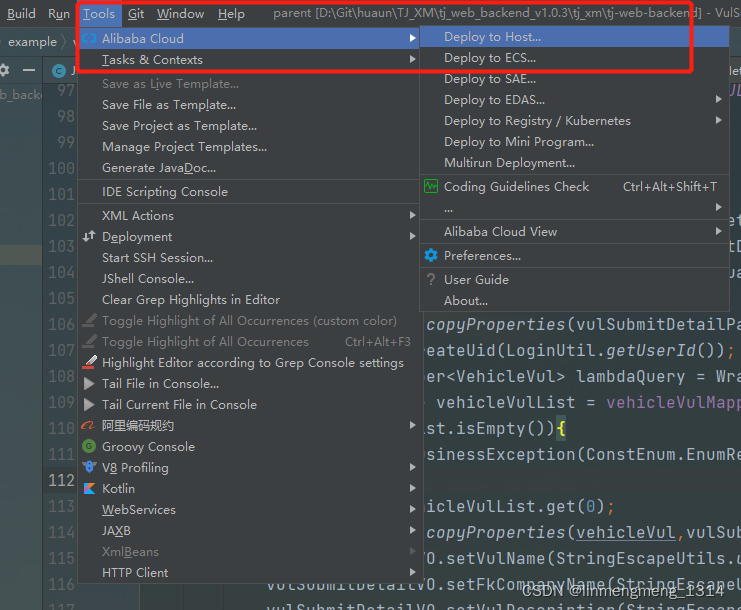This screenshot has height=610, width=741.
Task: Expand Tasks & Contexts submenu arrow
Action: (413, 59)
